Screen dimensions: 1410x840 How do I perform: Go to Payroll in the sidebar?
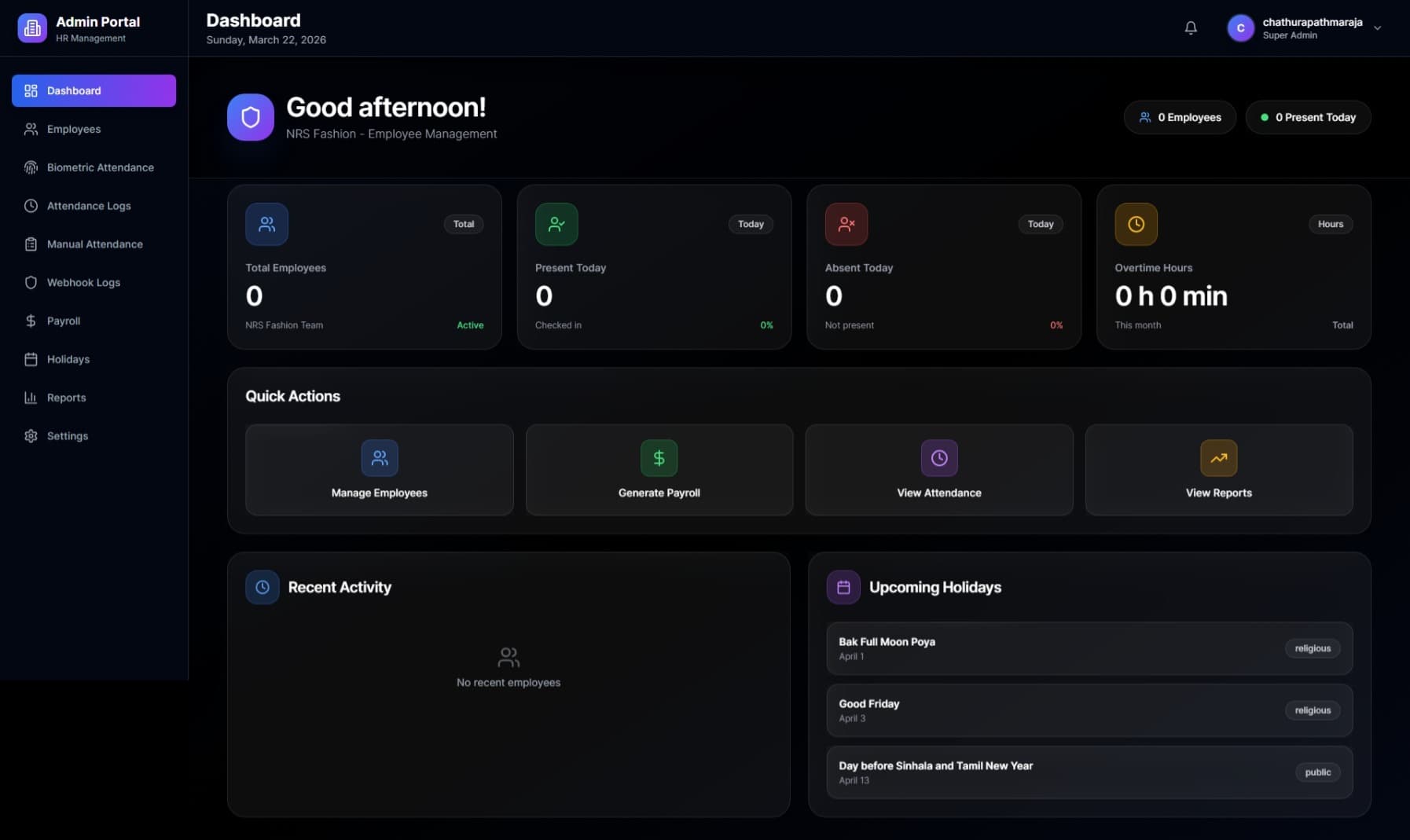tap(63, 321)
